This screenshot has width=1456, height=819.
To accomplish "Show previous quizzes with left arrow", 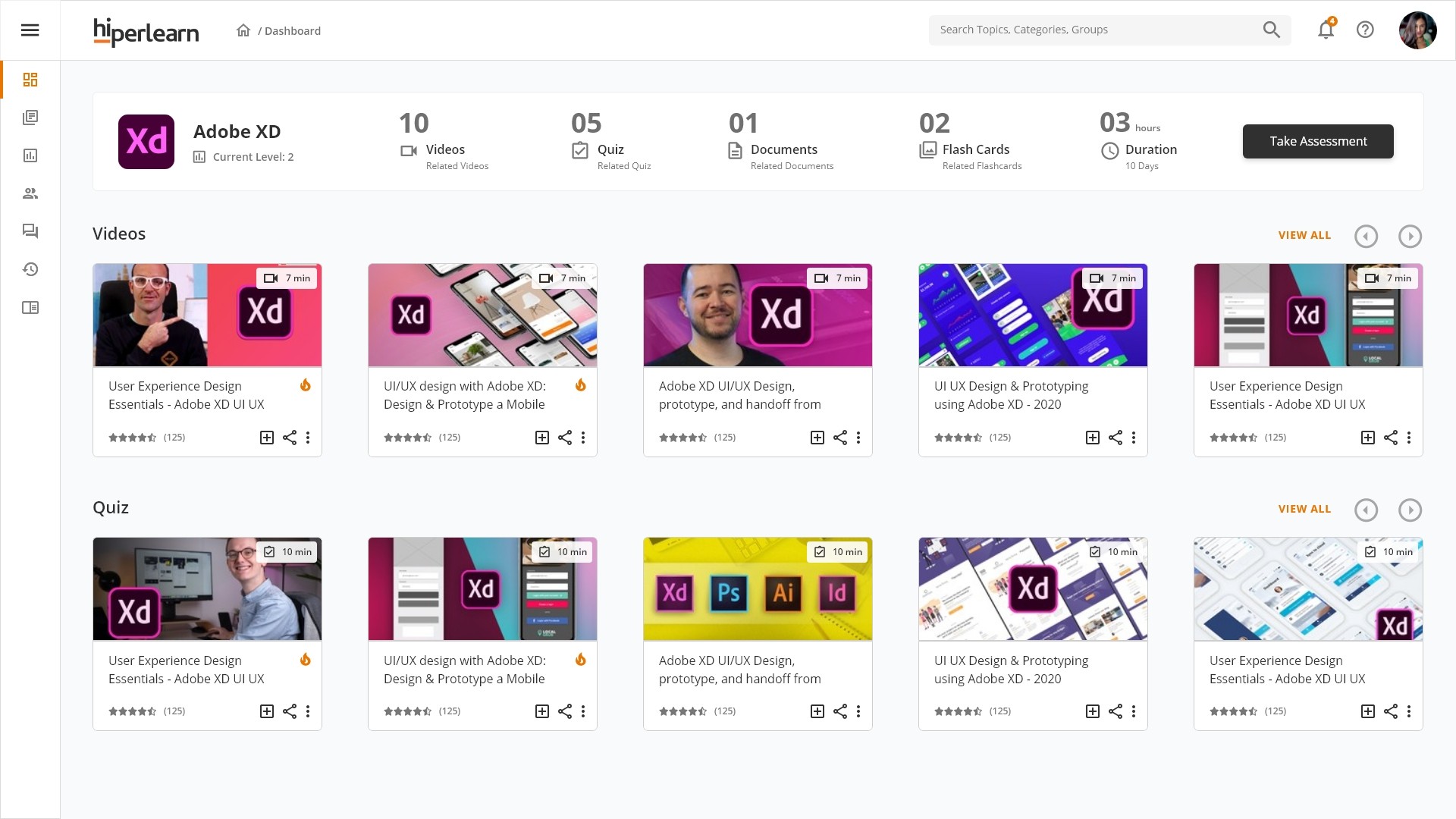I will pyautogui.click(x=1366, y=510).
